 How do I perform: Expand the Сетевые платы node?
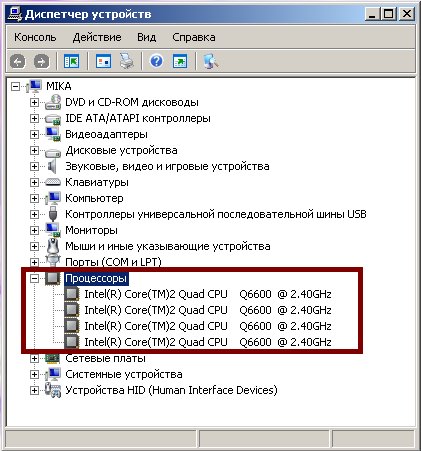(34, 358)
